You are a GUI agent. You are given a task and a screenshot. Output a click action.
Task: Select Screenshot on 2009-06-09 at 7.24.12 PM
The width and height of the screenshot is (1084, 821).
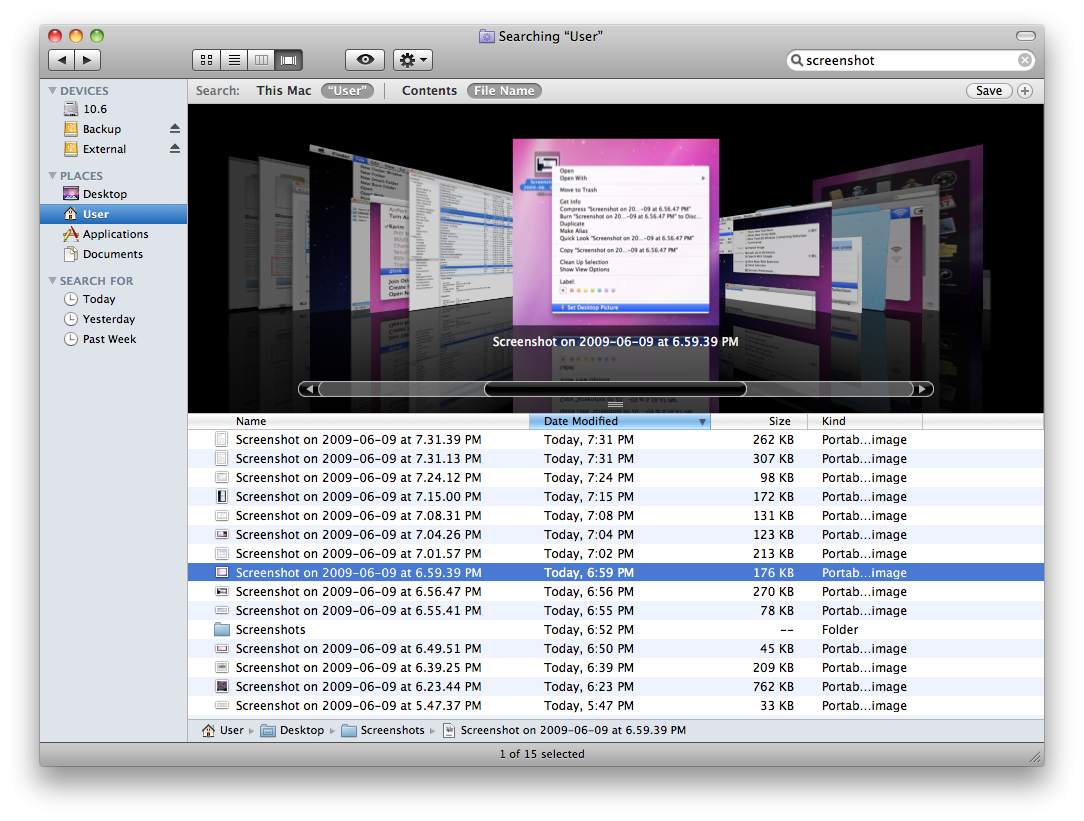pyautogui.click(x=615, y=478)
